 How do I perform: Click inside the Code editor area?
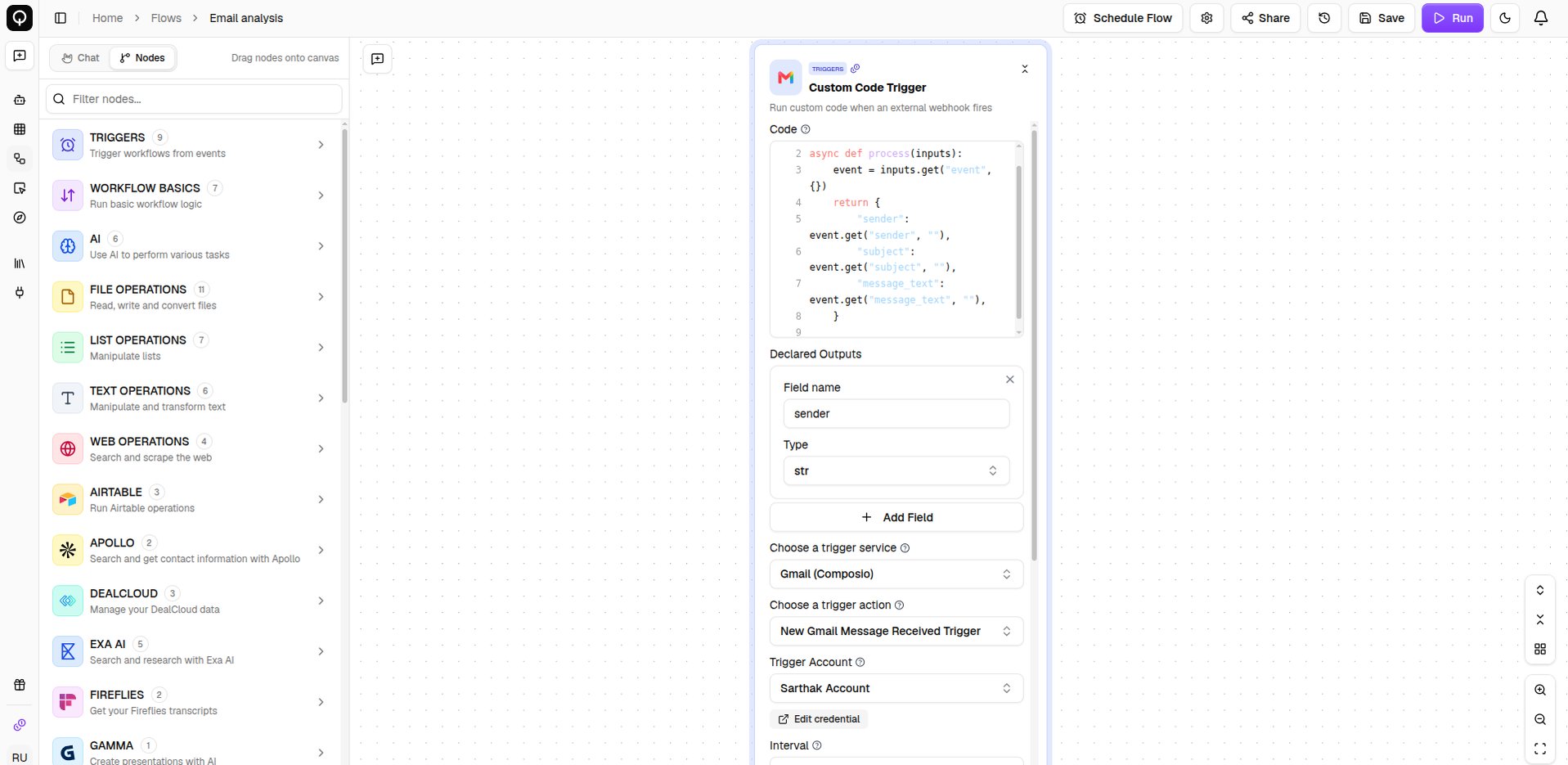coord(896,239)
